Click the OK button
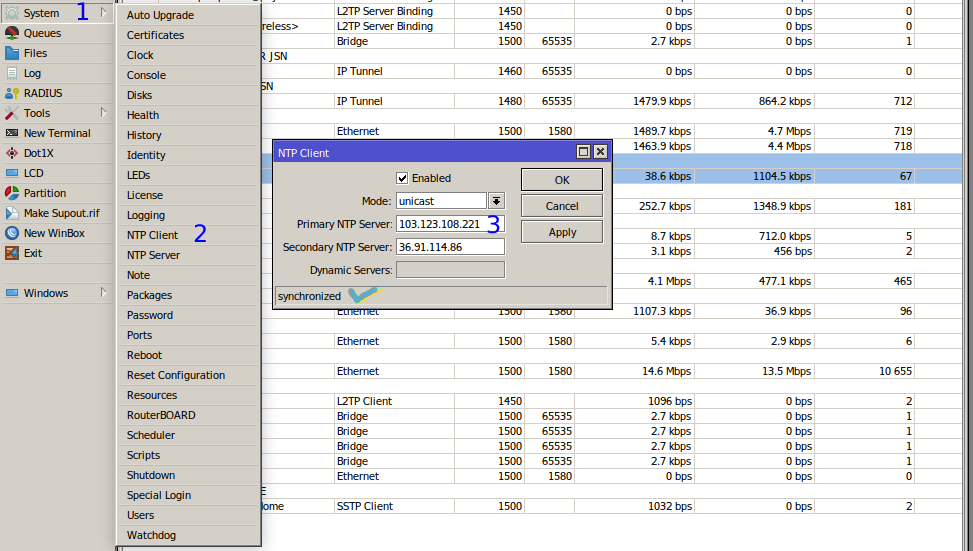The height and width of the screenshot is (551, 973). (562, 180)
